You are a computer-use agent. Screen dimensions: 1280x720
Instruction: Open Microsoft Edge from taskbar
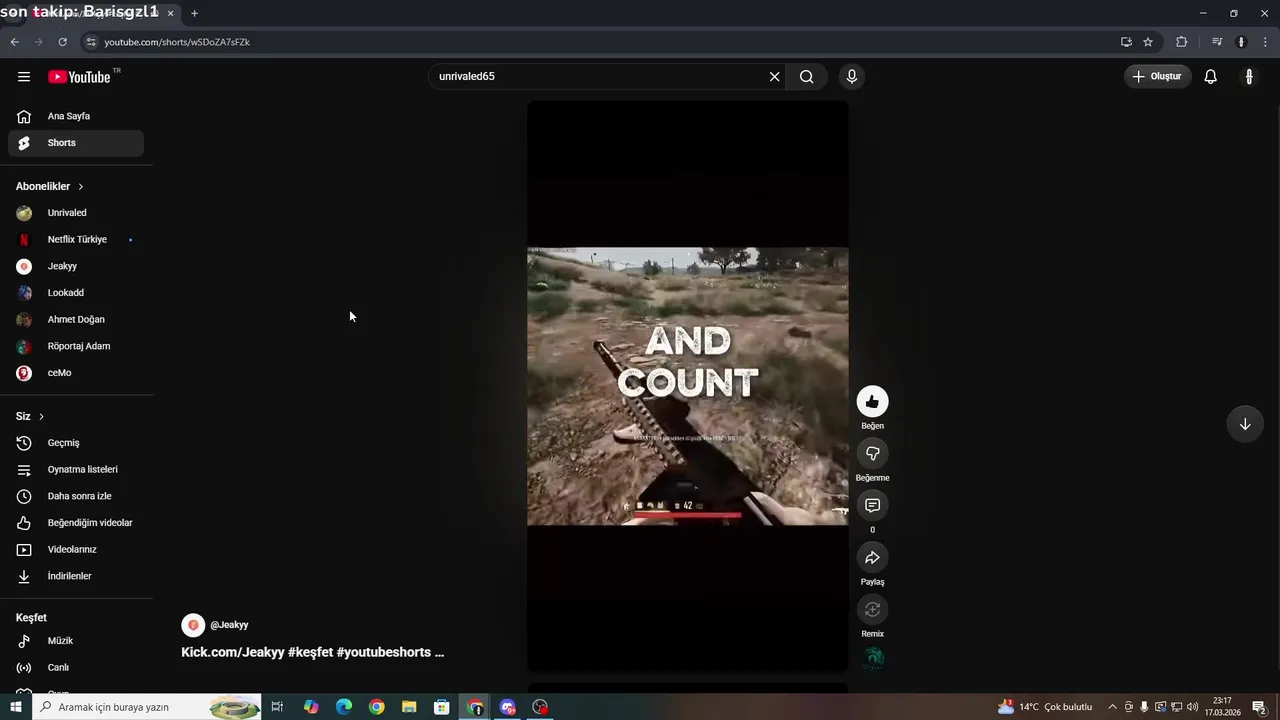pos(344,707)
